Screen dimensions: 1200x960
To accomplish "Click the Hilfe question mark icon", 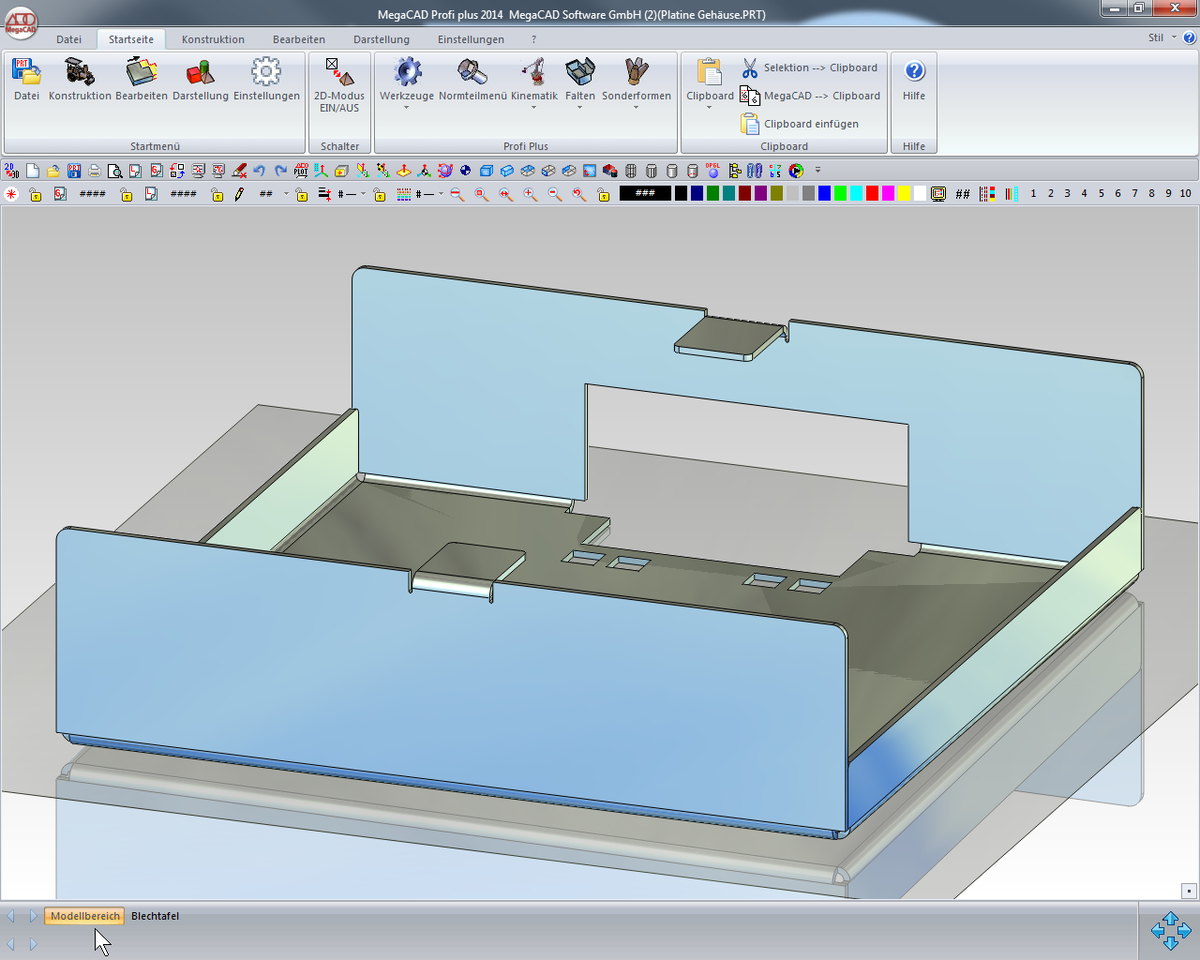I will [x=914, y=72].
